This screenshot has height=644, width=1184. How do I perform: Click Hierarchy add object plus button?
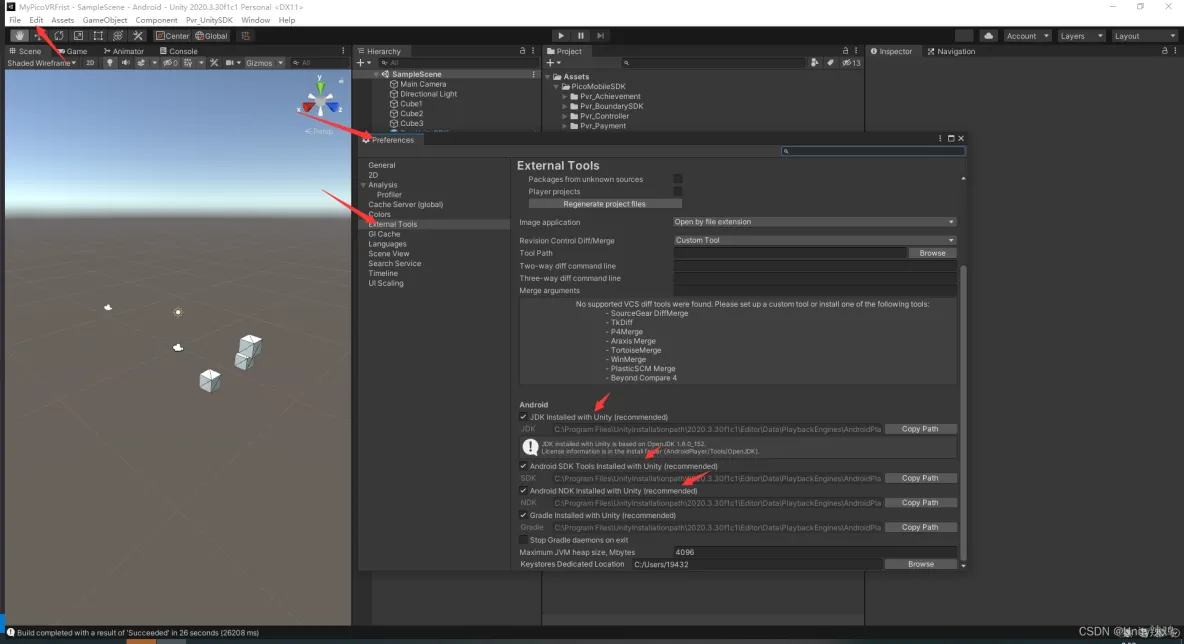363,63
